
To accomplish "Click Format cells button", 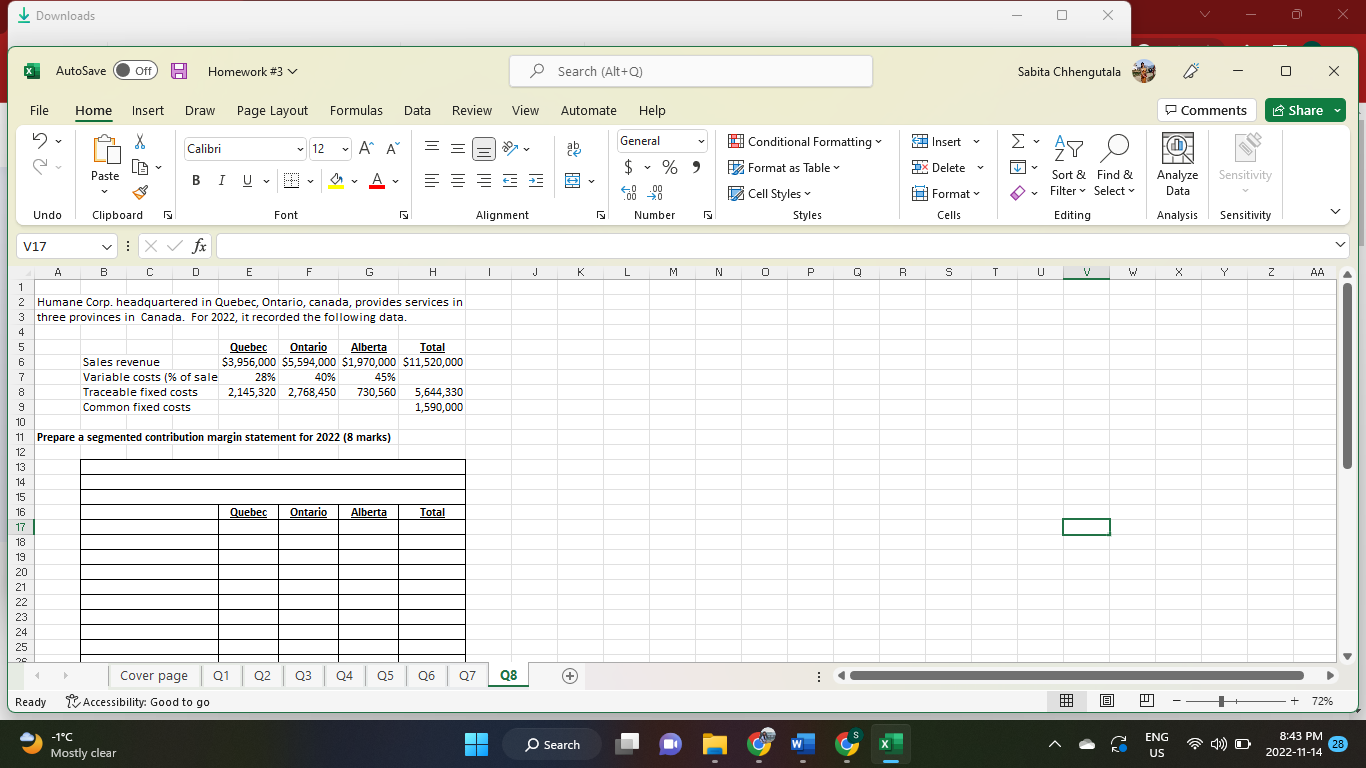I will click(x=947, y=193).
